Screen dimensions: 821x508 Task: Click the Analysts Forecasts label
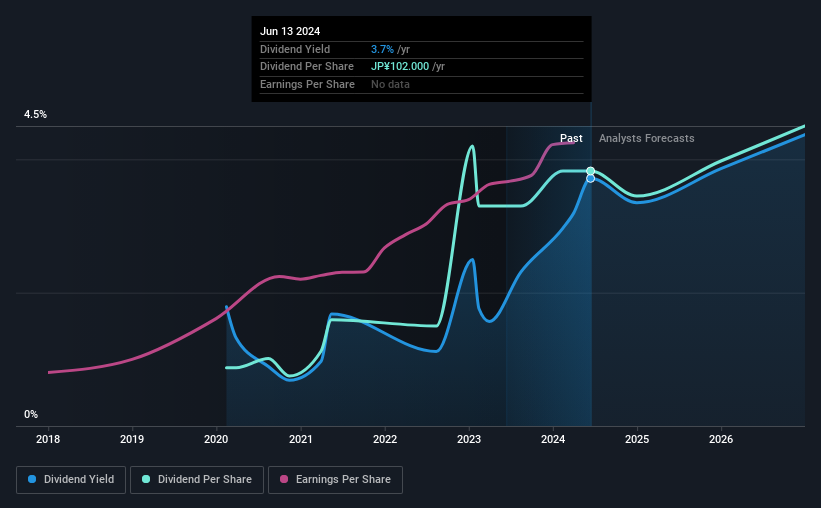click(x=647, y=138)
